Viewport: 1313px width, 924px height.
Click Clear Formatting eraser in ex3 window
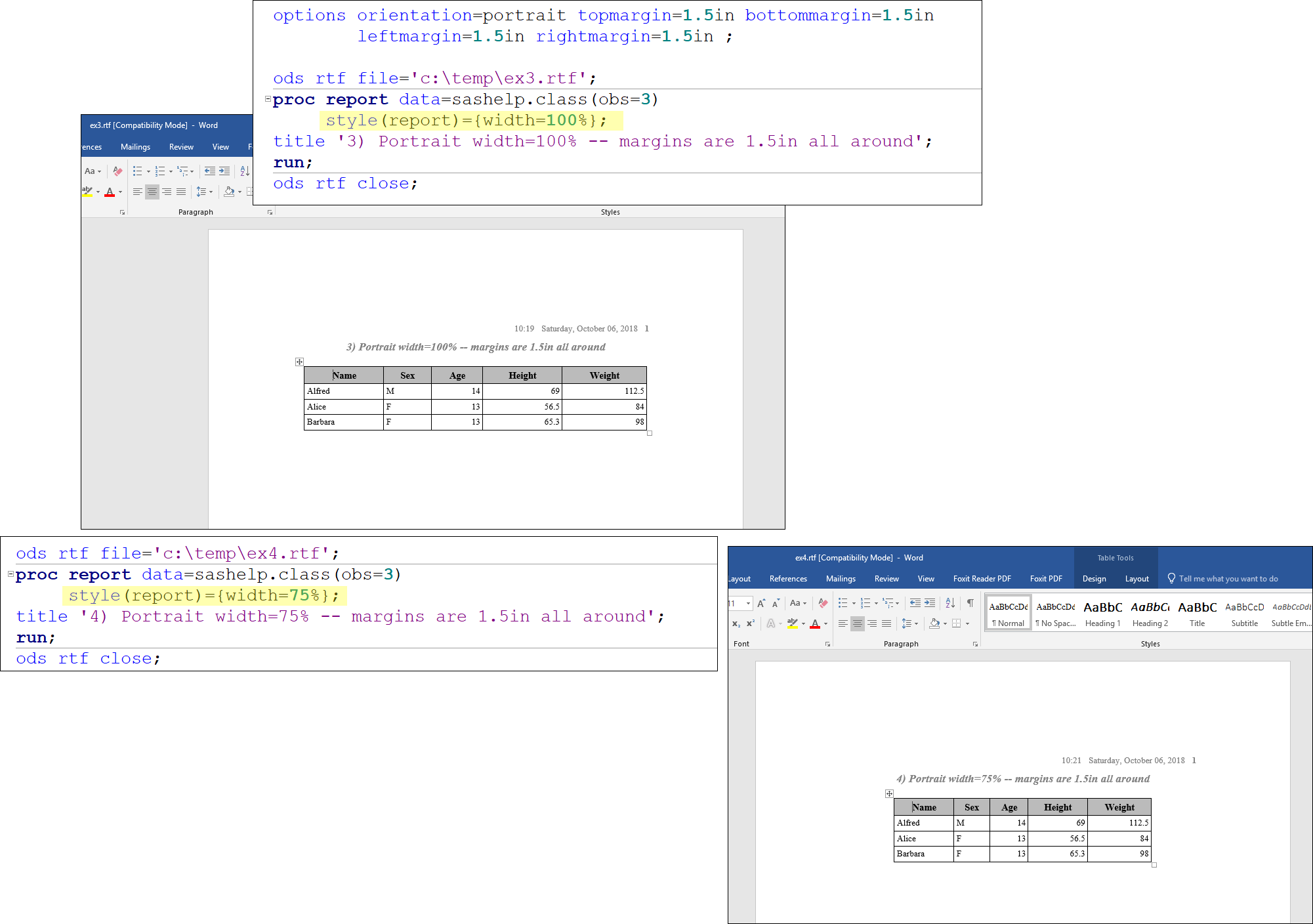pos(117,171)
